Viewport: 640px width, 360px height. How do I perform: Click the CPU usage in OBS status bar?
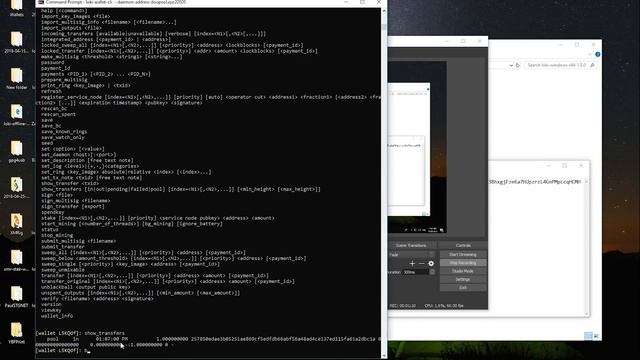444,306
